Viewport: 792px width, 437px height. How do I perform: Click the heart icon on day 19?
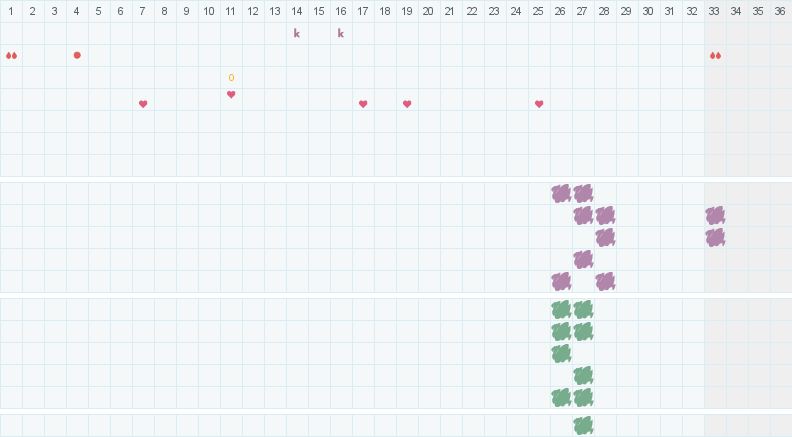(x=407, y=104)
